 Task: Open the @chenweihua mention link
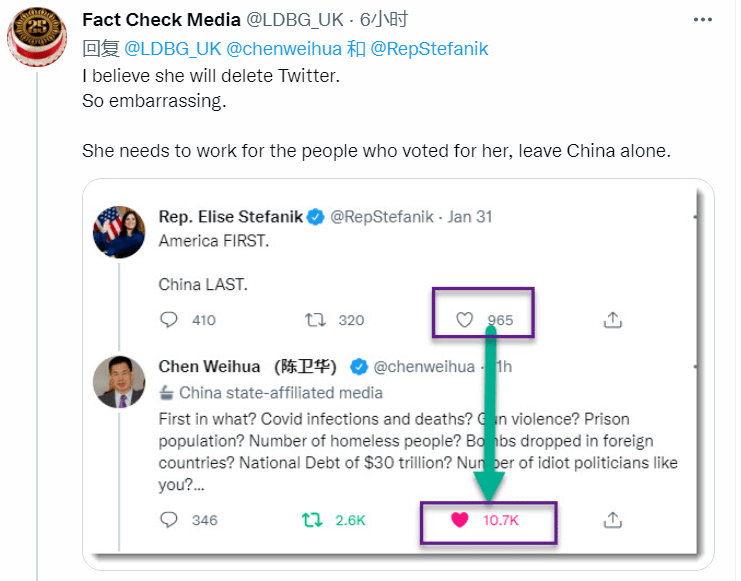click(x=284, y=49)
